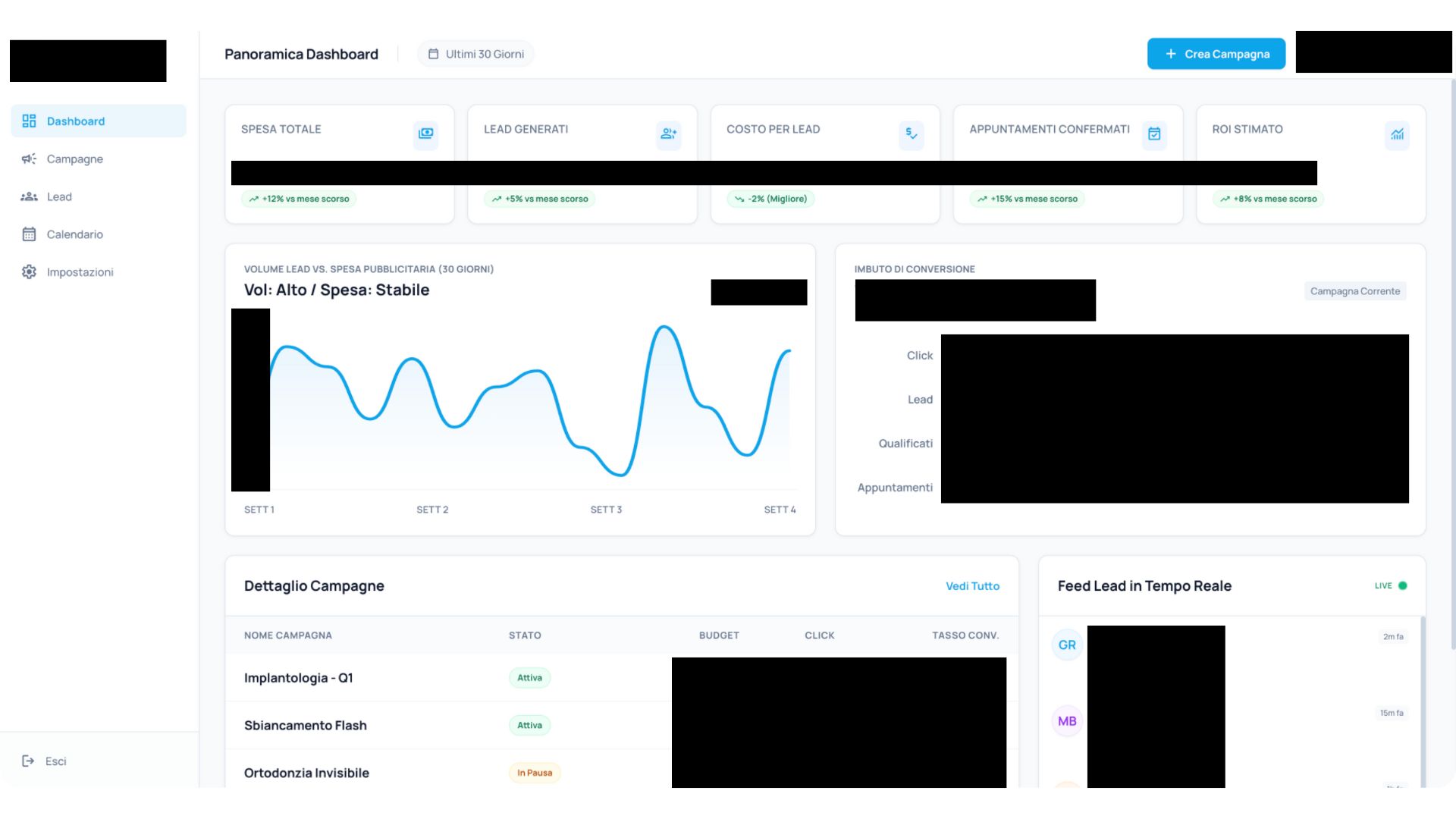The height and width of the screenshot is (819, 1456).
Task: Toggle the Attiva status on Sbiancamento Flash
Action: click(x=529, y=725)
